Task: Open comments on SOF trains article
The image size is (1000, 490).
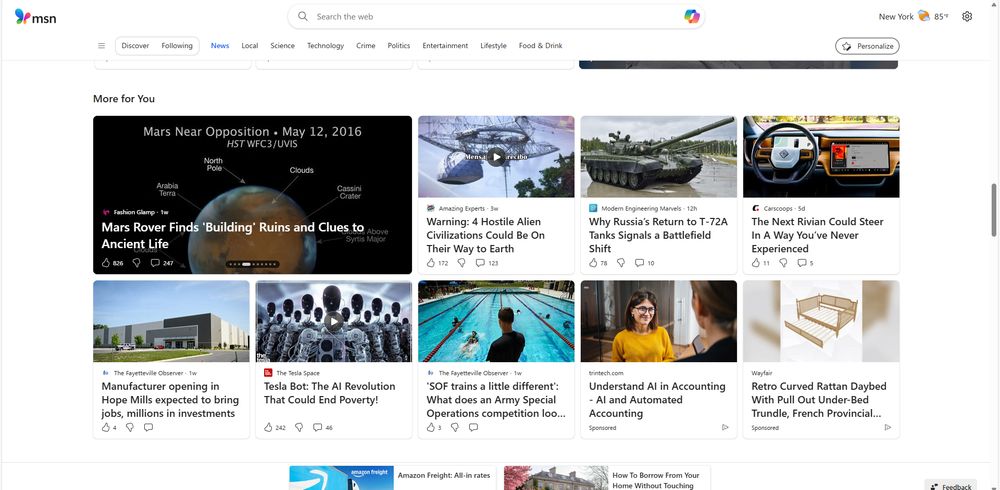Action: tap(473, 427)
